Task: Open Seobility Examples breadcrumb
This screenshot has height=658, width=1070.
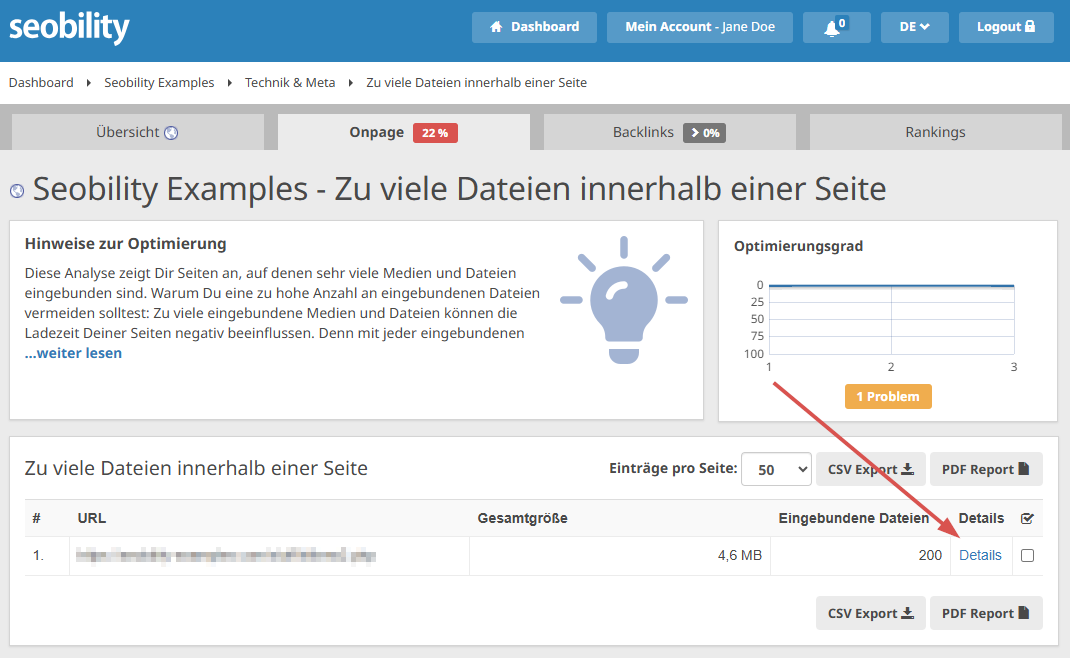Action: pyautogui.click(x=159, y=83)
